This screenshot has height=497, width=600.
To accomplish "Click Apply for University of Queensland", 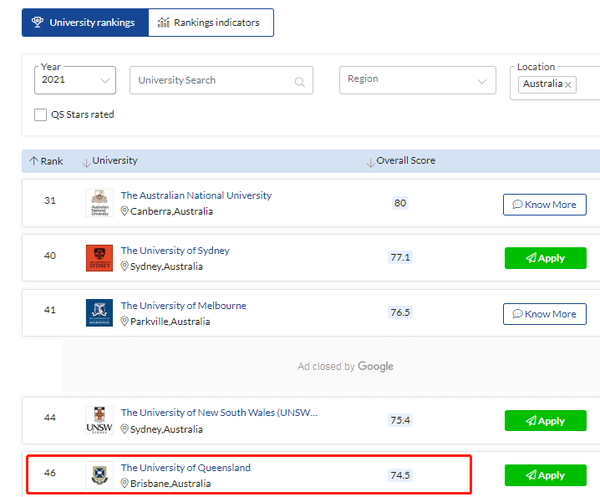I will point(545,475).
